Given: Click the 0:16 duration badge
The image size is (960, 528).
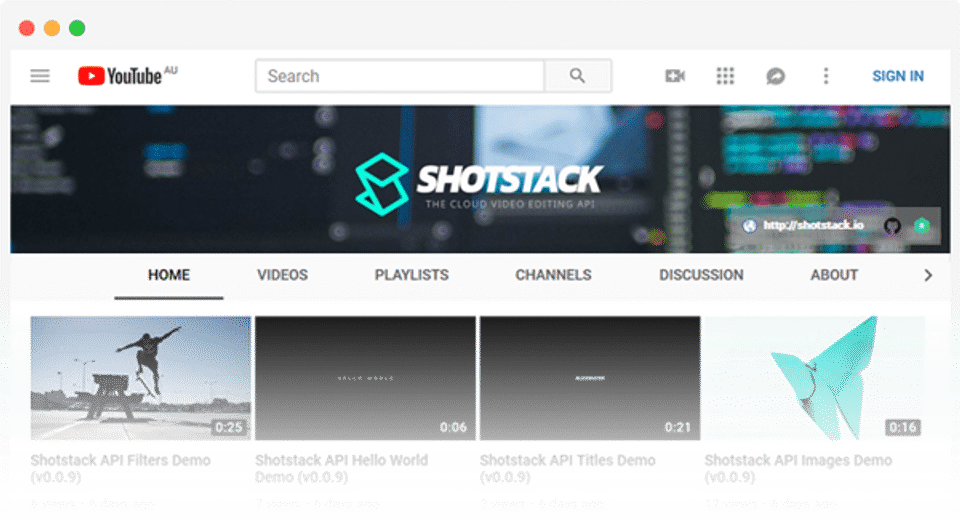Looking at the screenshot, I should click(903, 428).
